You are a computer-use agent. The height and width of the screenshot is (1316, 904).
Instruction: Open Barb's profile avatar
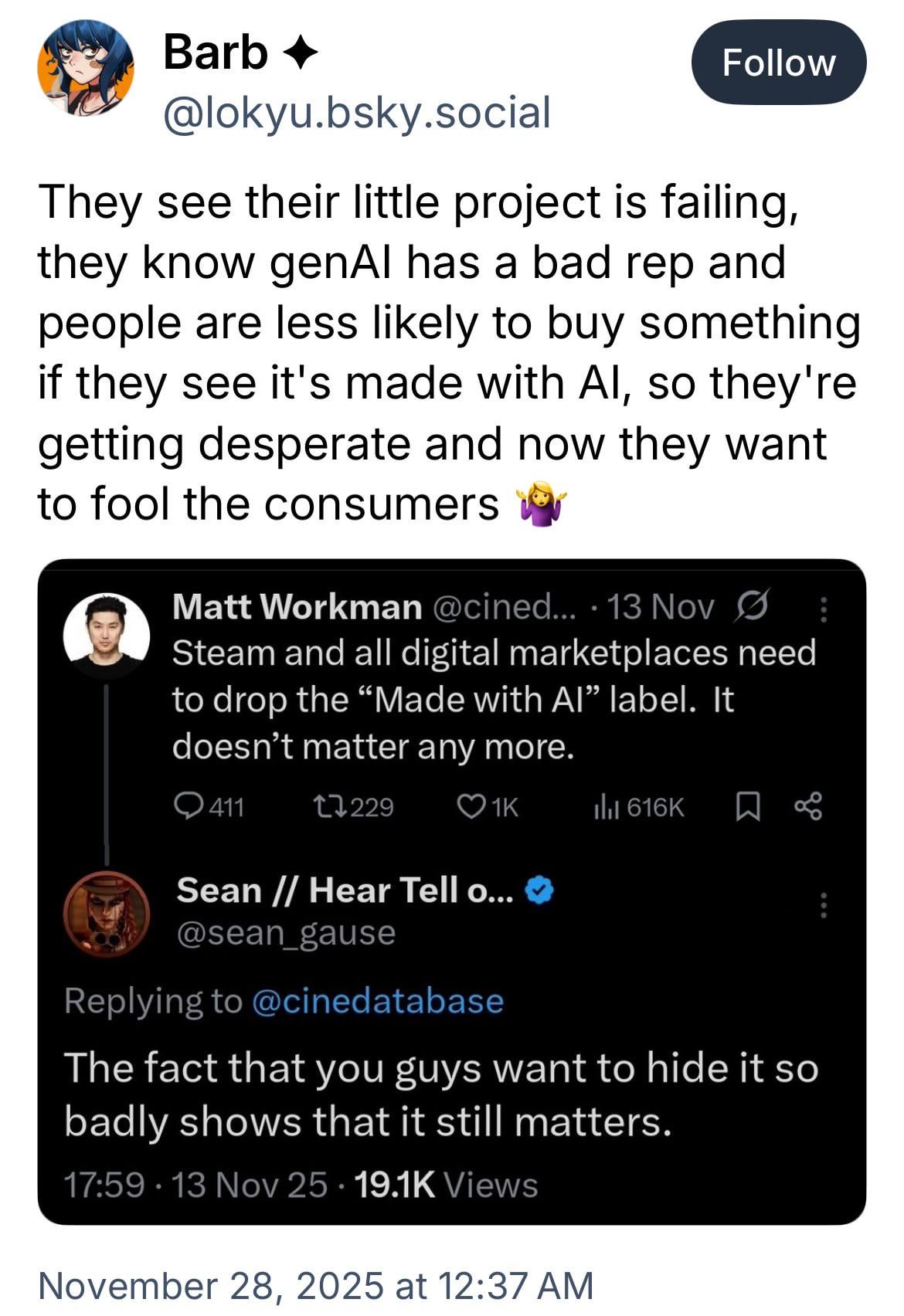tap(86, 69)
